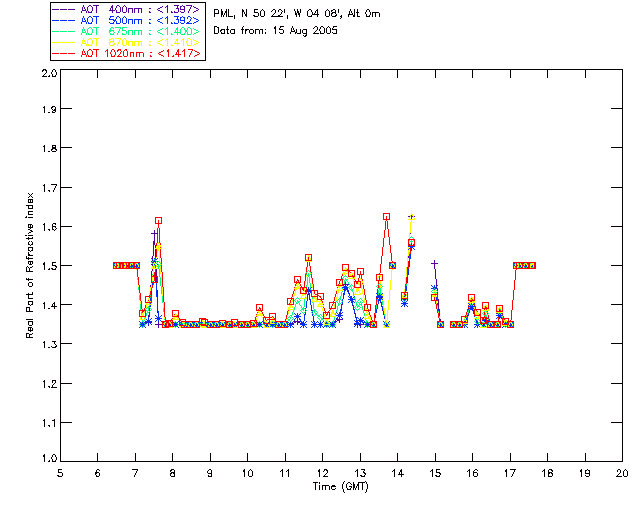Image resolution: width=640 pixels, height=512 pixels.
Task: Click the AOT 1020nm red legend entry
Action: (x=126, y=53)
